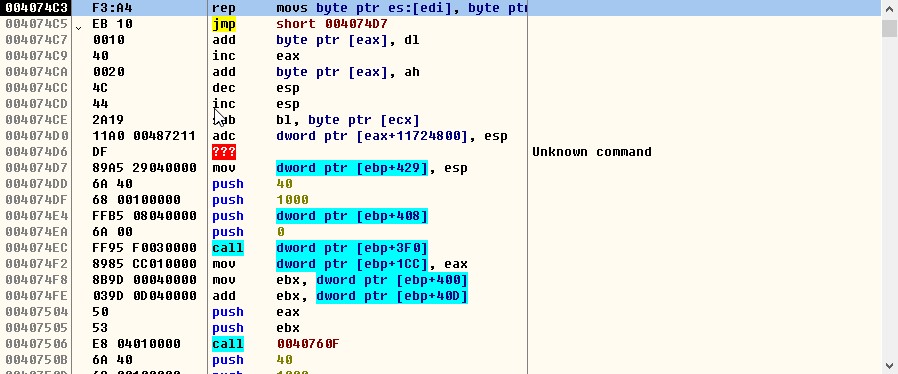Click call target 0040760F

pos(308,344)
